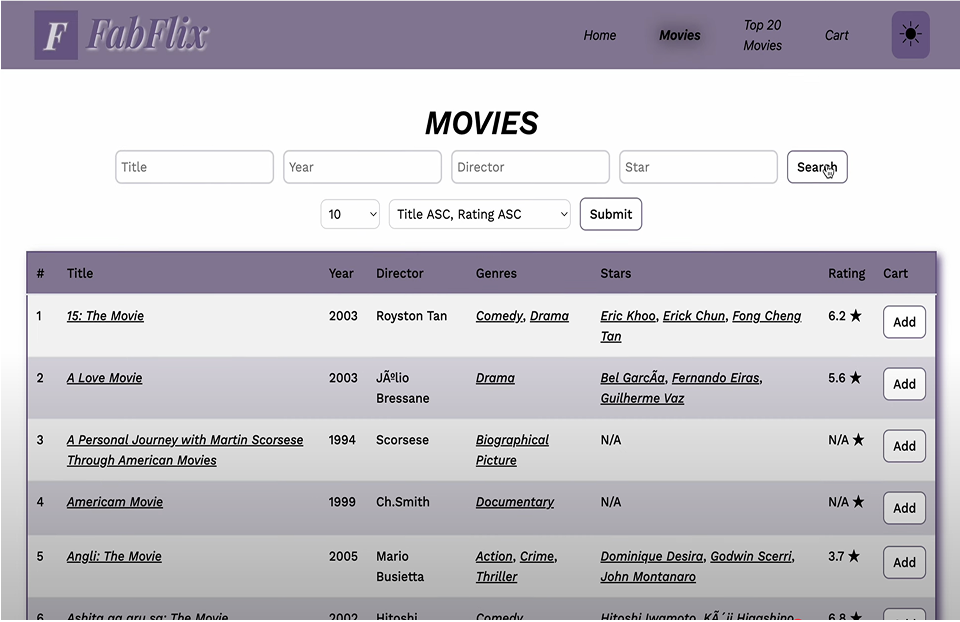Focus the Director search field

(530, 167)
